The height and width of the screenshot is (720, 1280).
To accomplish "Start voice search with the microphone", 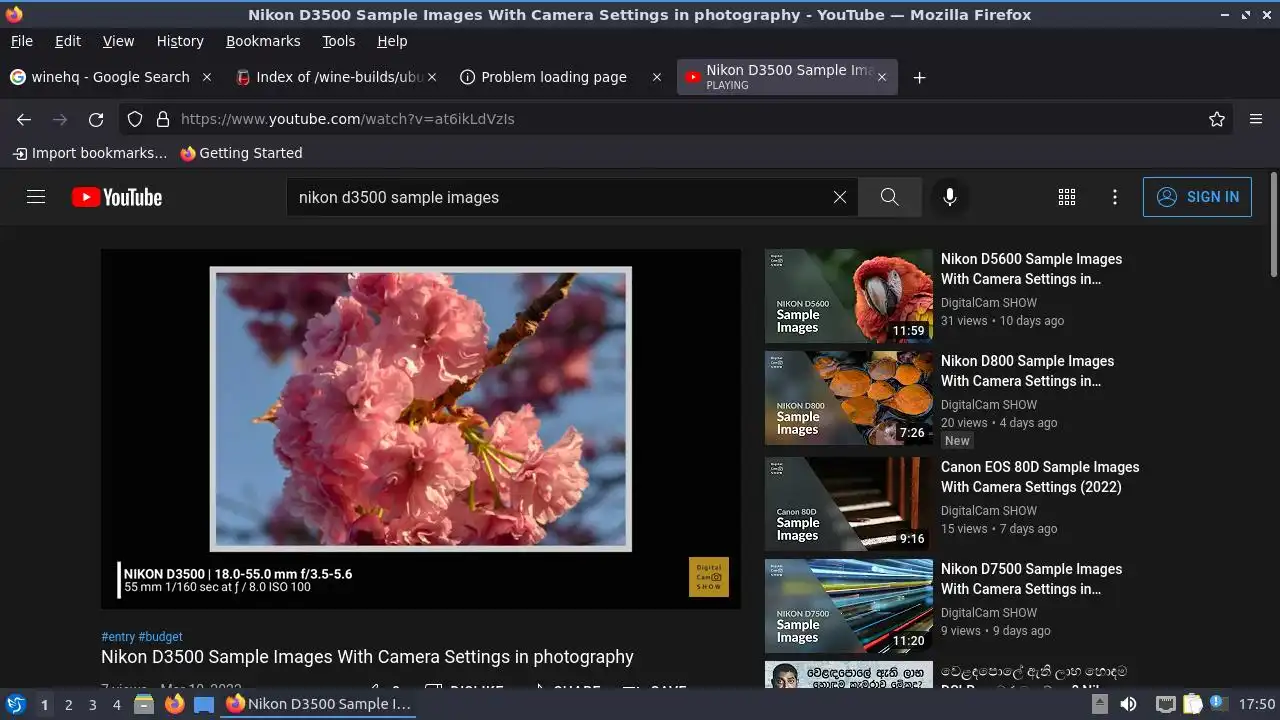I will 950,197.
